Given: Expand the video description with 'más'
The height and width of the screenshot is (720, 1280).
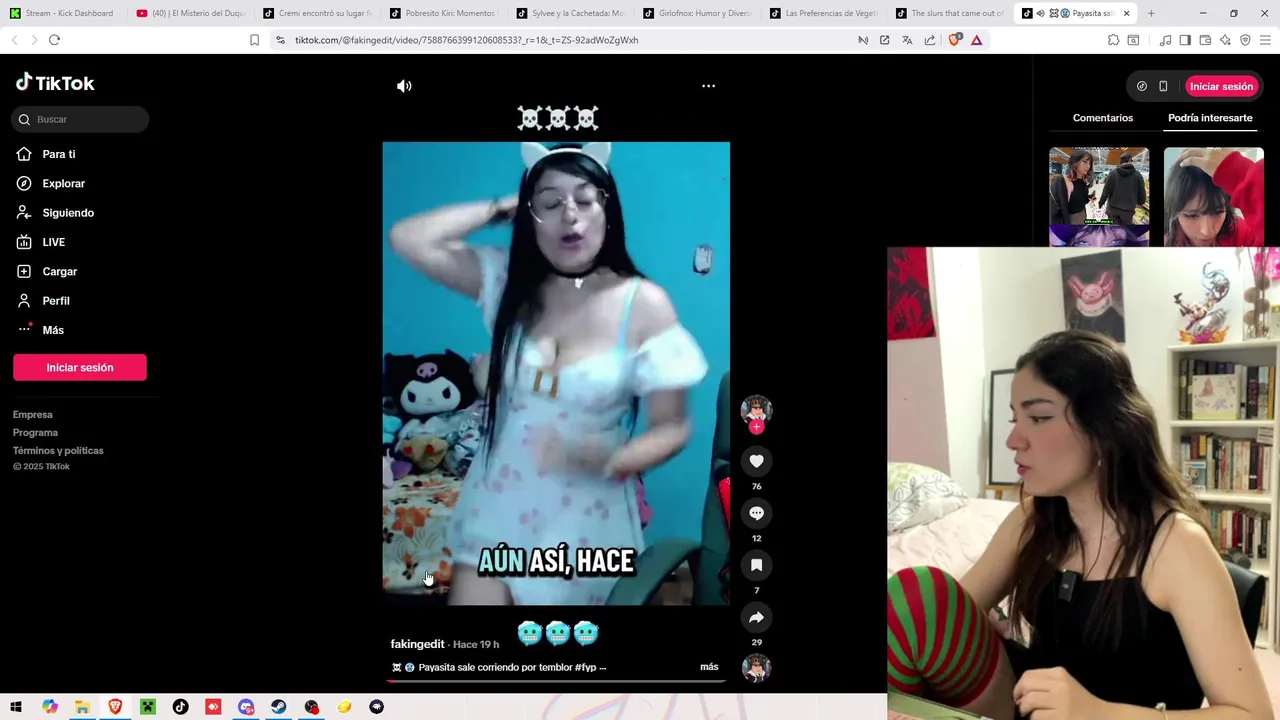Looking at the screenshot, I should pos(709,667).
